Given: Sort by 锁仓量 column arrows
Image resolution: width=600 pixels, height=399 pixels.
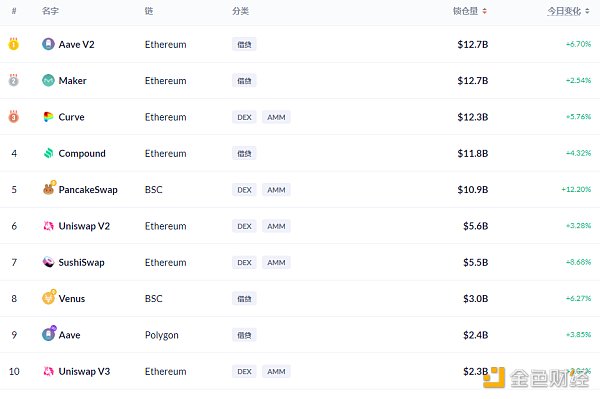Looking at the screenshot, I should point(484,11).
